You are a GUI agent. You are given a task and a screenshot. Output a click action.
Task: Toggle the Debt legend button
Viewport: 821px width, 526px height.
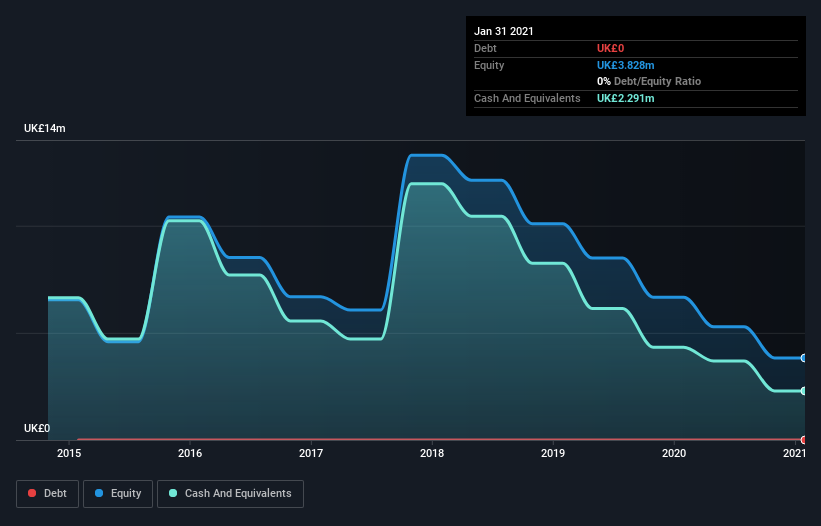[48, 494]
